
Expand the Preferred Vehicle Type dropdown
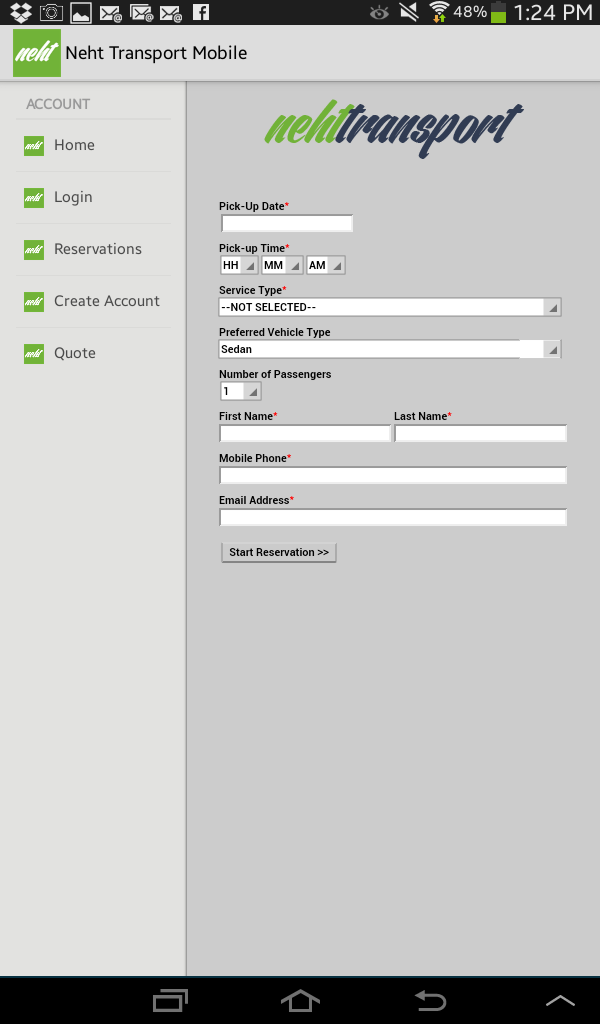click(x=390, y=349)
